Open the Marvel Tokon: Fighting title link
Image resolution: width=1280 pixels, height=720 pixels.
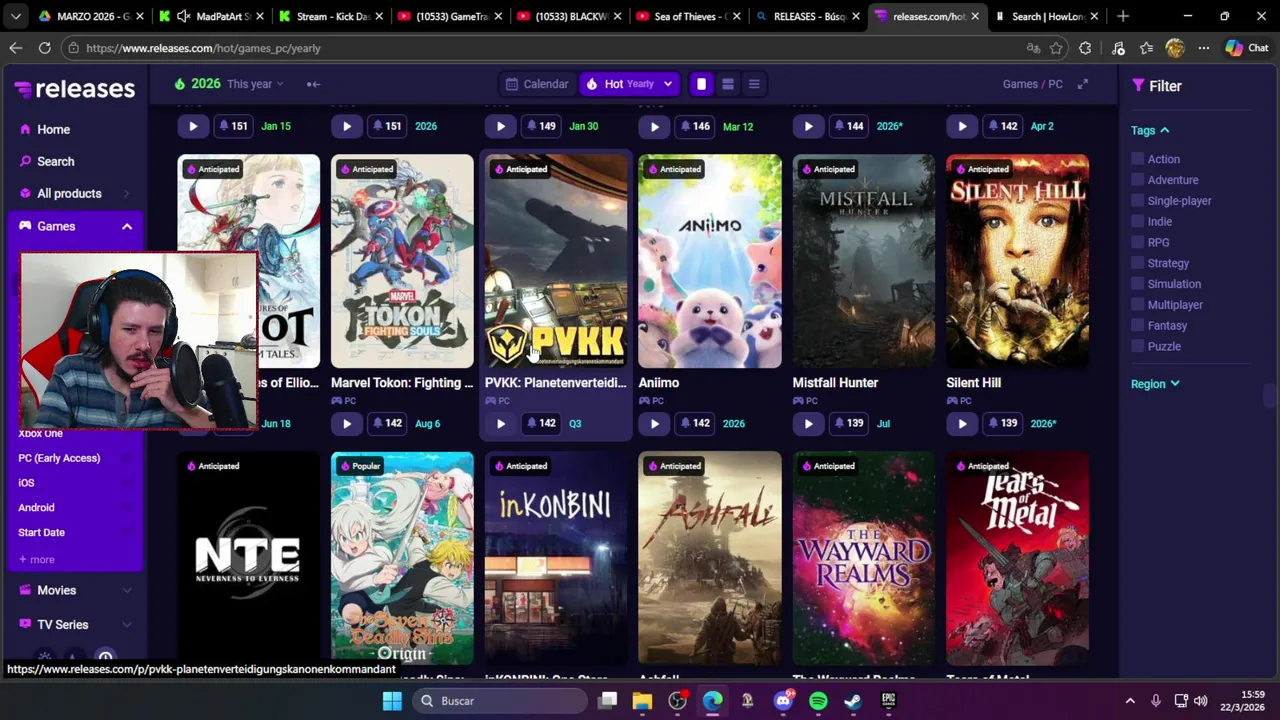[x=402, y=383]
